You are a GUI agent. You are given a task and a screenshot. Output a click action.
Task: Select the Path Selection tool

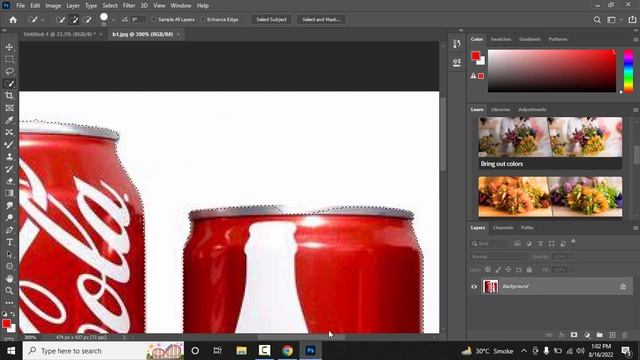[x=9, y=254]
